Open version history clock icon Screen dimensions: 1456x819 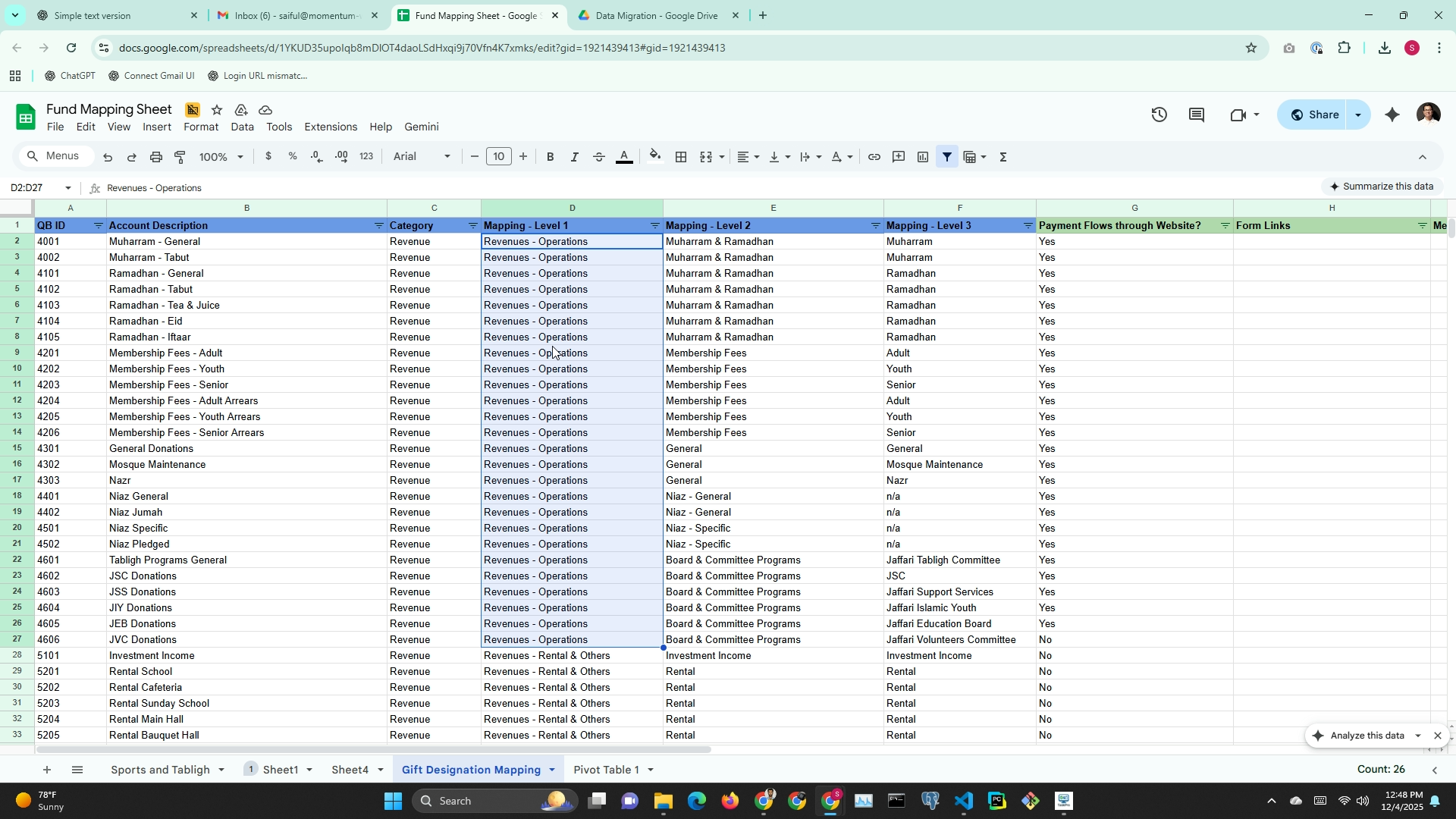[x=1159, y=115]
